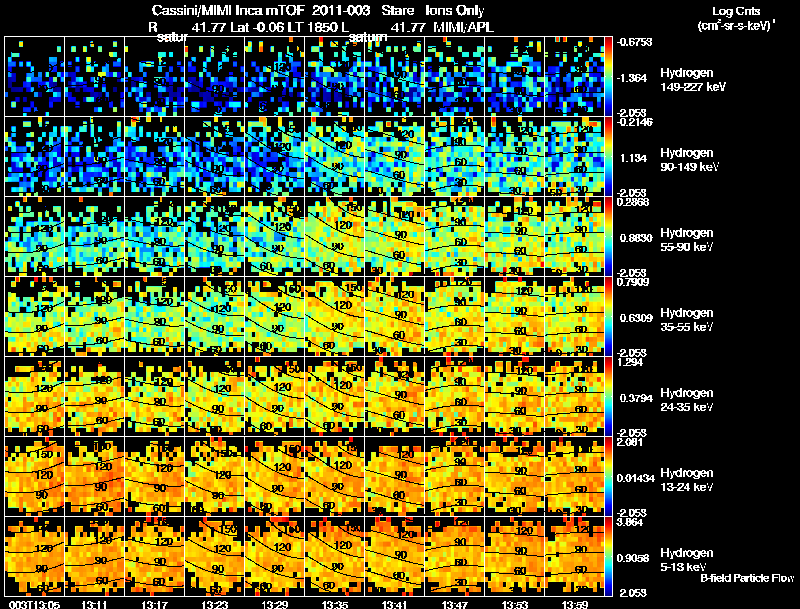Select the 13:35 time marker

click(335, 604)
